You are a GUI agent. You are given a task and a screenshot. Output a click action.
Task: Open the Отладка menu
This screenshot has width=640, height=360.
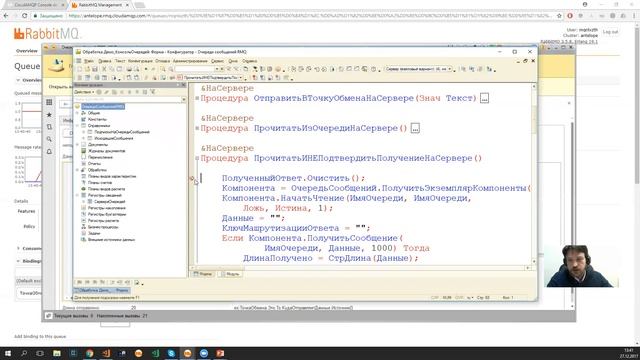[162, 61]
